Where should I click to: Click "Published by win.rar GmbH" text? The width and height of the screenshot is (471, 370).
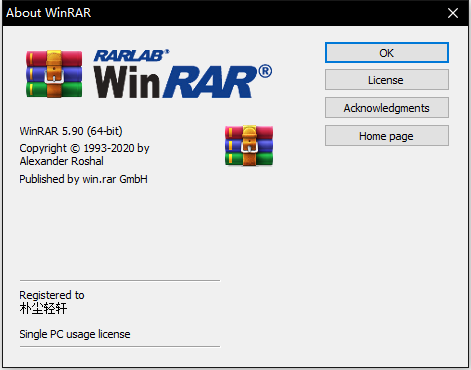[83, 179]
